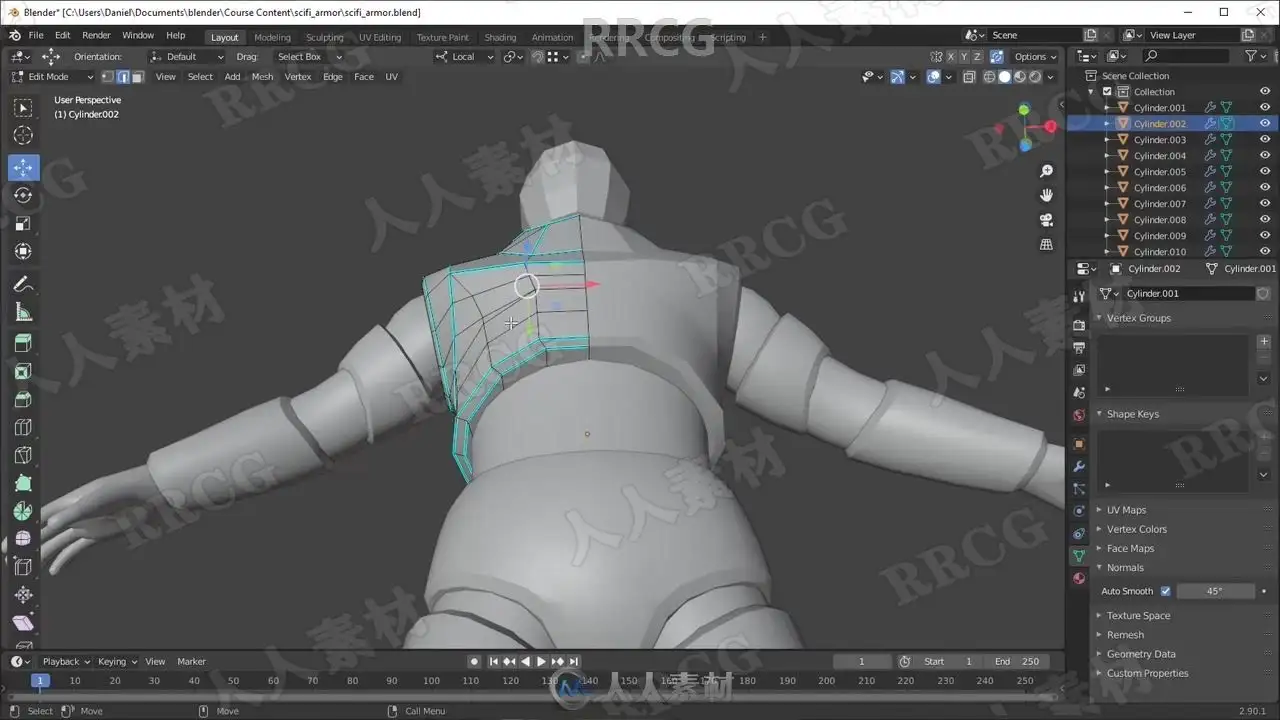Screen dimensions: 1280x720
Task: Uncheck the Collection checkbox in outliner
Action: [x=1107, y=92]
